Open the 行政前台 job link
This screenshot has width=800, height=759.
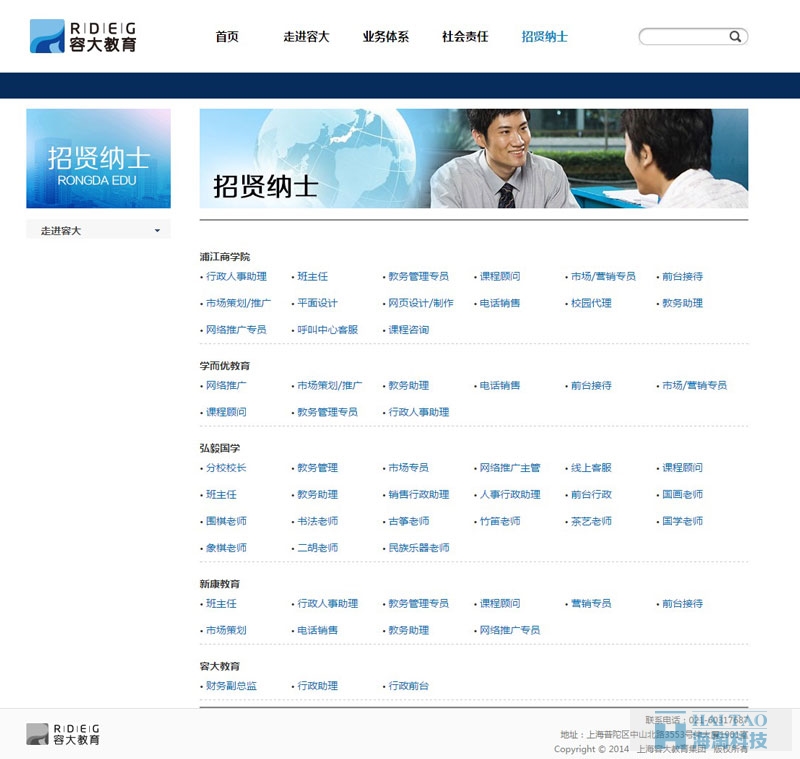pos(408,686)
